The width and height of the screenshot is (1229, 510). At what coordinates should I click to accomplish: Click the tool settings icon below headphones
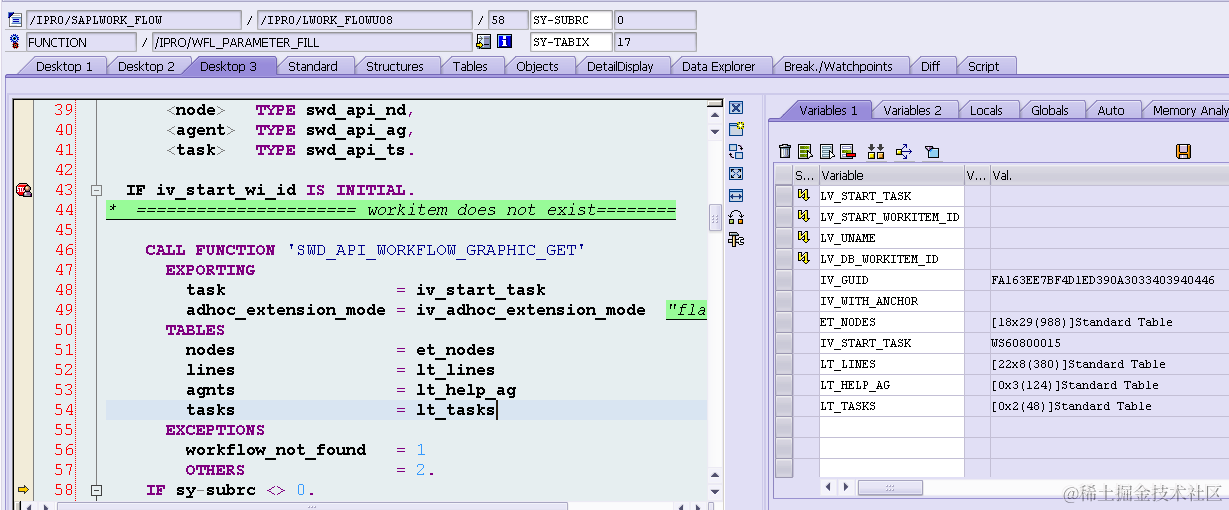click(736, 239)
